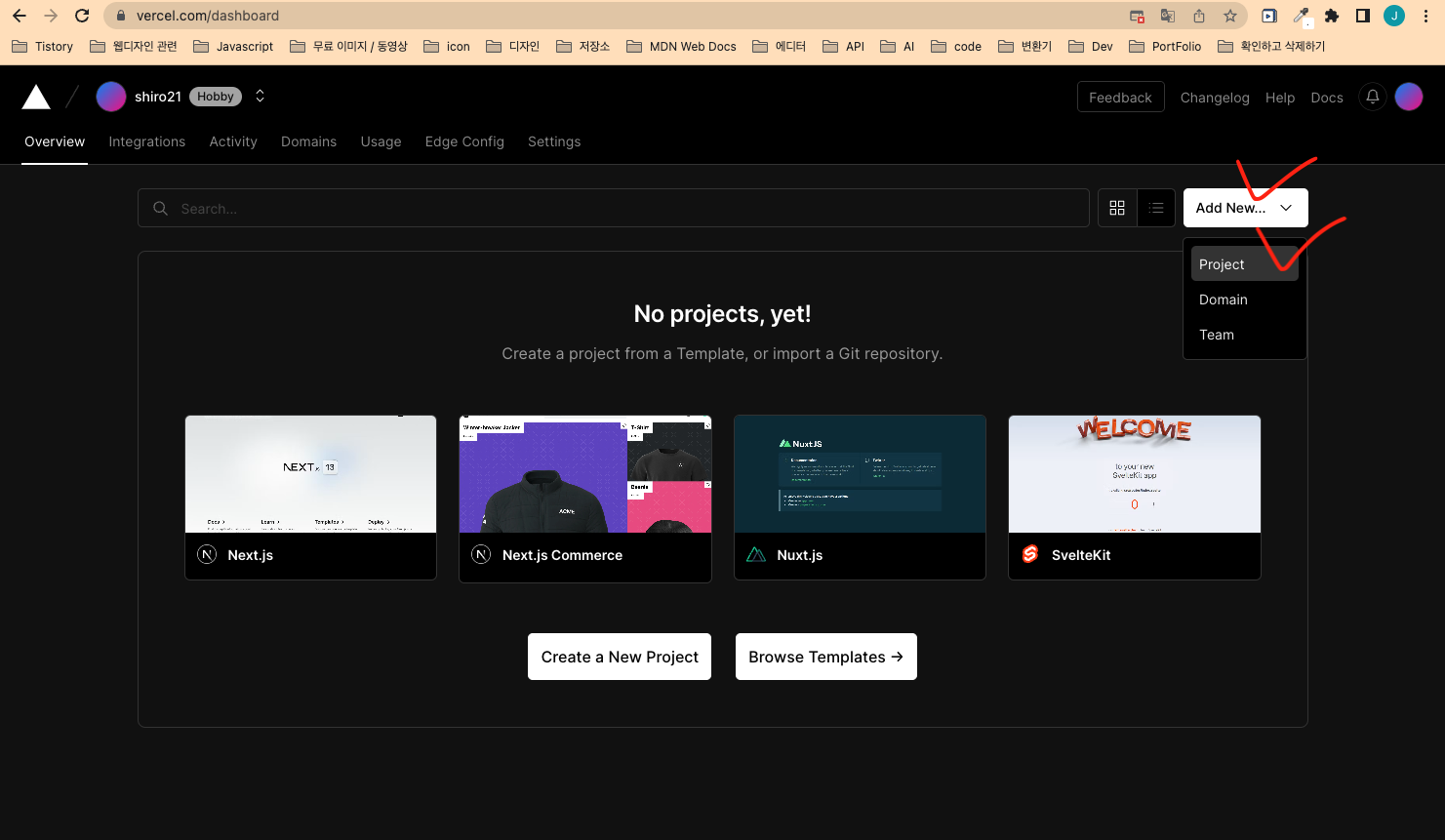Screen dimensions: 1445x840
Task: Reload the page
Action: [x=82, y=16]
